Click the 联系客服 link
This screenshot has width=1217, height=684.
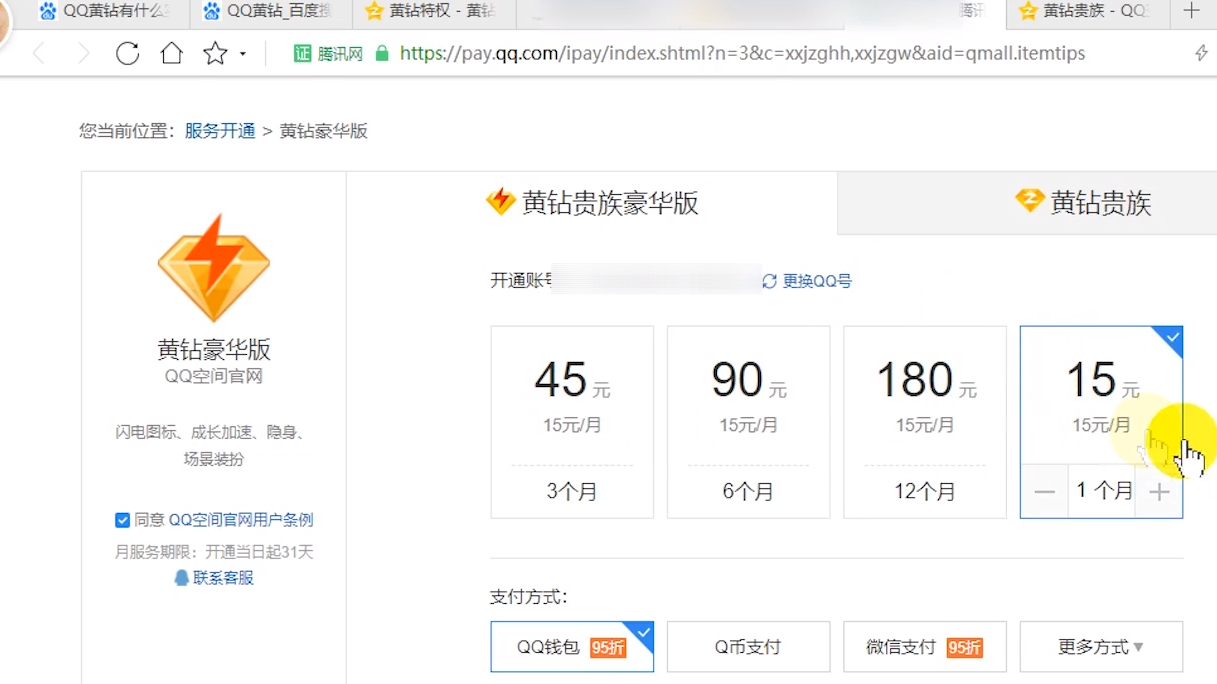pos(223,578)
